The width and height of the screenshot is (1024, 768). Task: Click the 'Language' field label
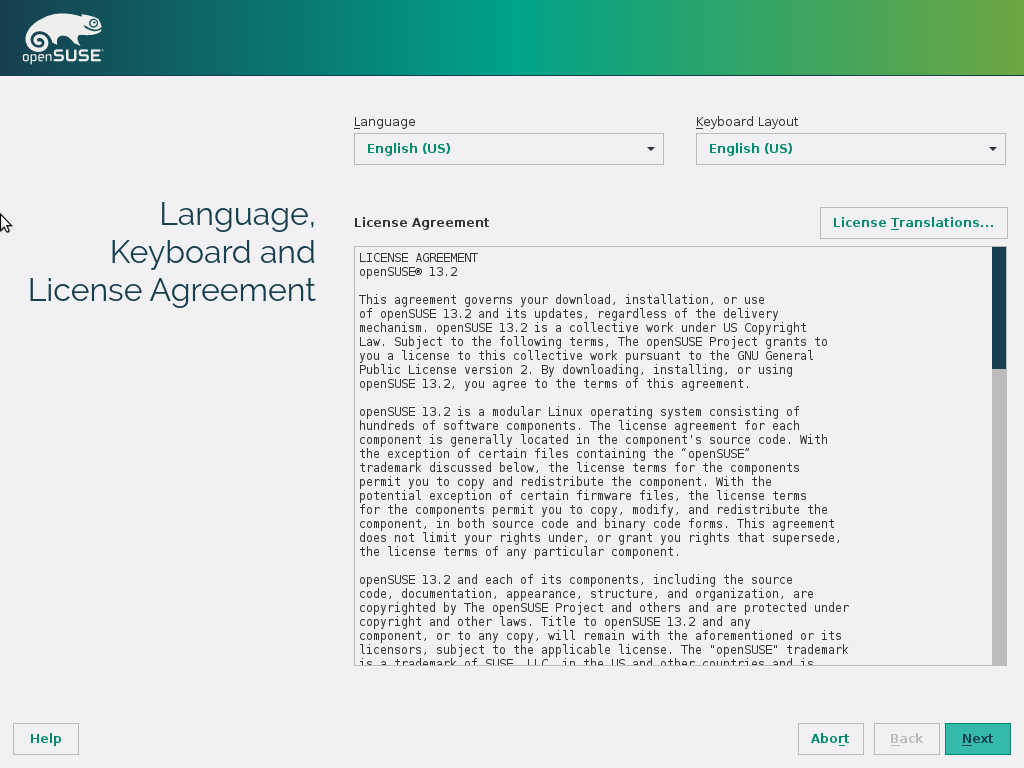385,121
